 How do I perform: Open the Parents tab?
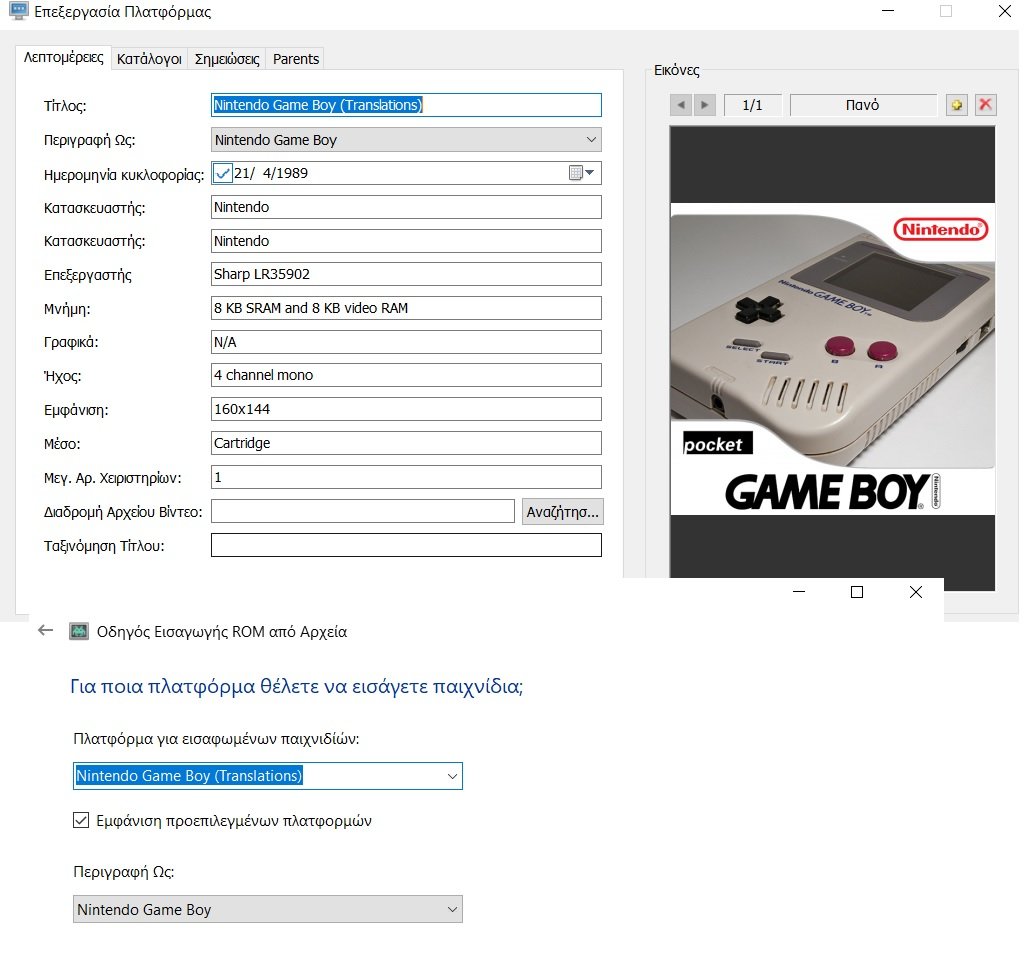click(296, 59)
